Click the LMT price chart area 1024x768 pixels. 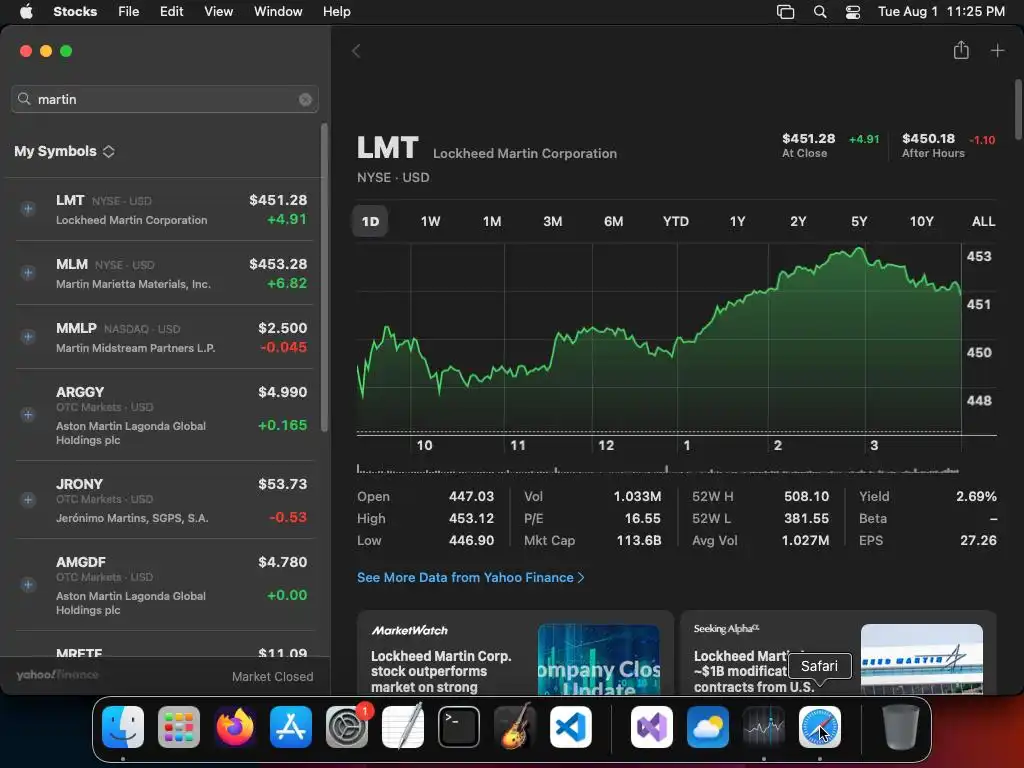(x=659, y=340)
